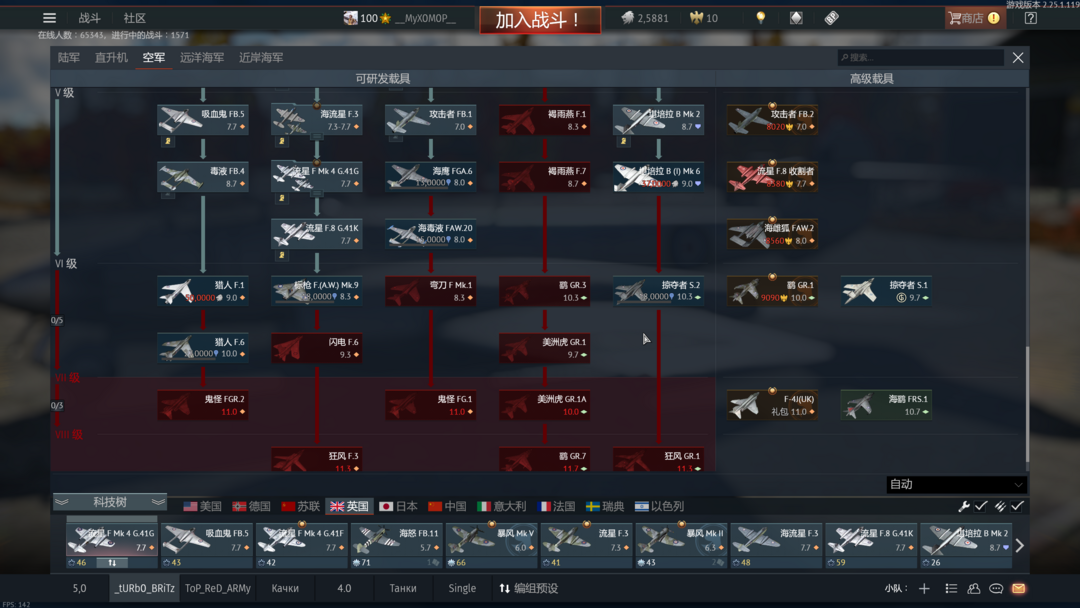The height and width of the screenshot is (608, 1080).
Task: Select the 德国 flag nation
Action: [251, 506]
